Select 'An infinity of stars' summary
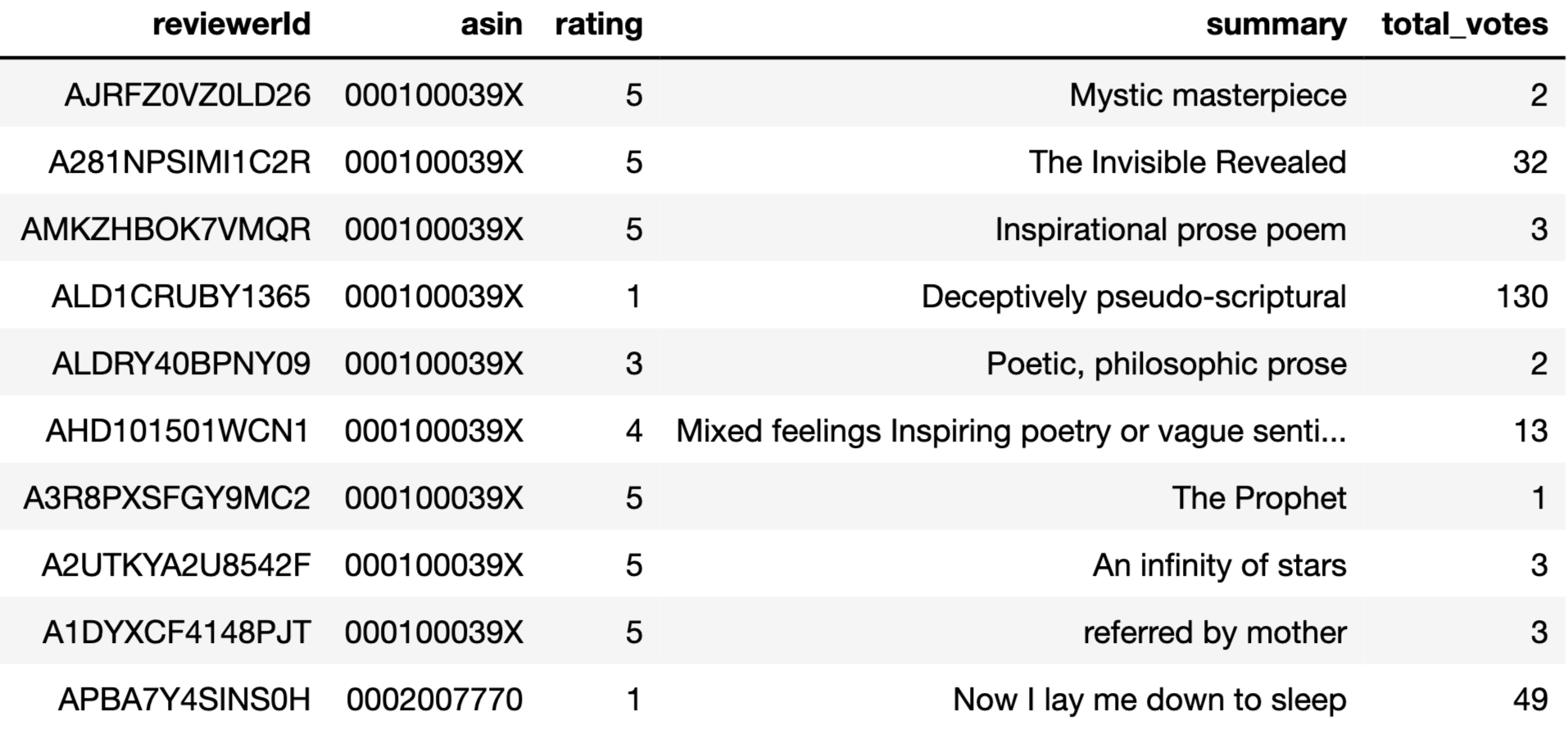 click(1219, 565)
